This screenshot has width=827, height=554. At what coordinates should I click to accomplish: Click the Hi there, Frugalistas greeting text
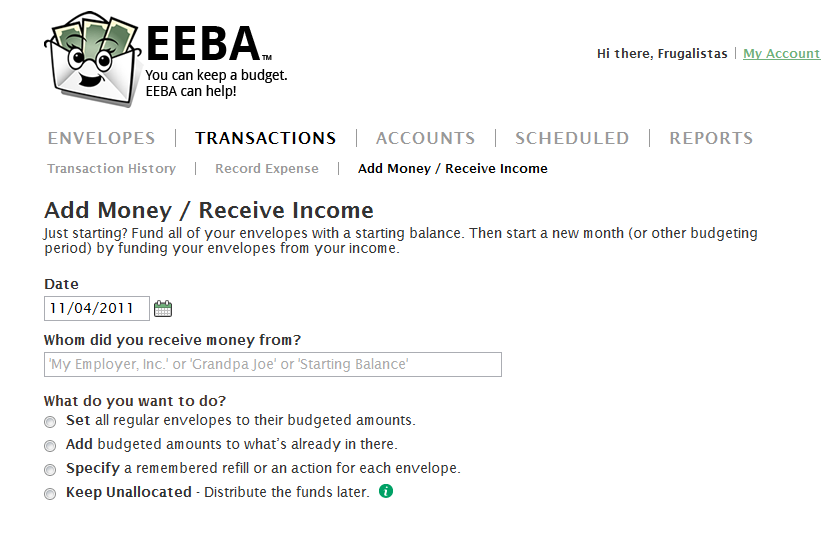[x=662, y=54]
